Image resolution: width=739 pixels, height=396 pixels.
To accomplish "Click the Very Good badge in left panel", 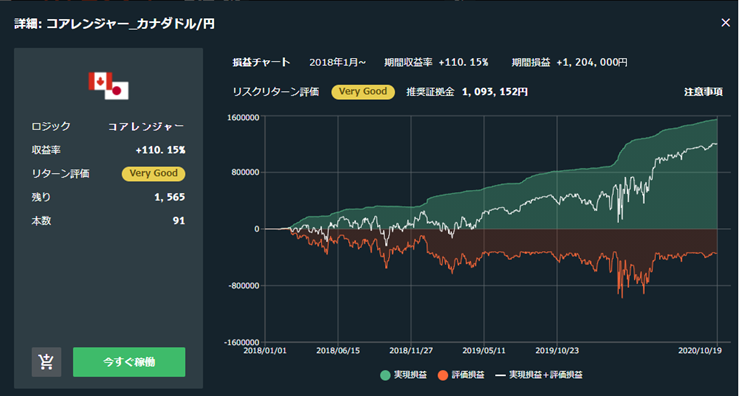I will [154, 173].
